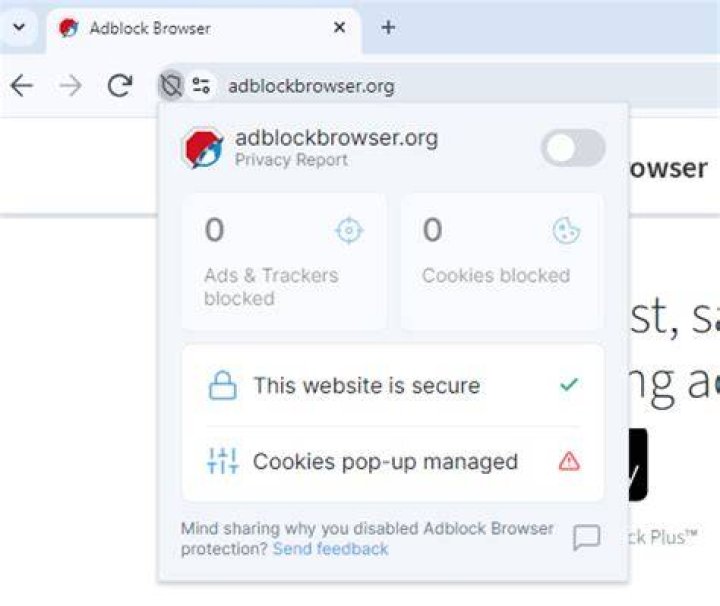Click the Ads & Trackers blocked card

pos(284,262)
